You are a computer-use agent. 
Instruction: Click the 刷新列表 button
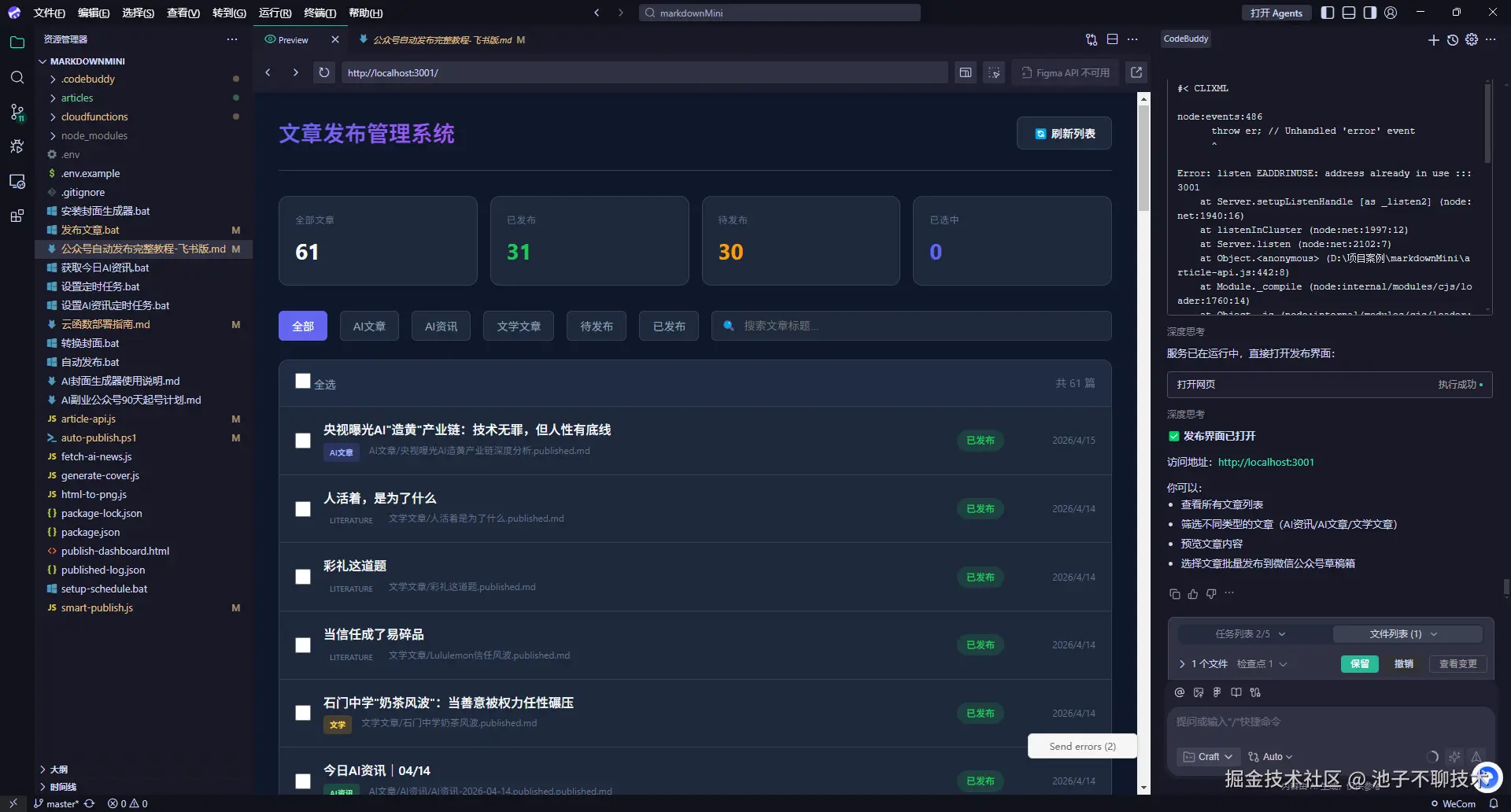tap(1064, 133)
